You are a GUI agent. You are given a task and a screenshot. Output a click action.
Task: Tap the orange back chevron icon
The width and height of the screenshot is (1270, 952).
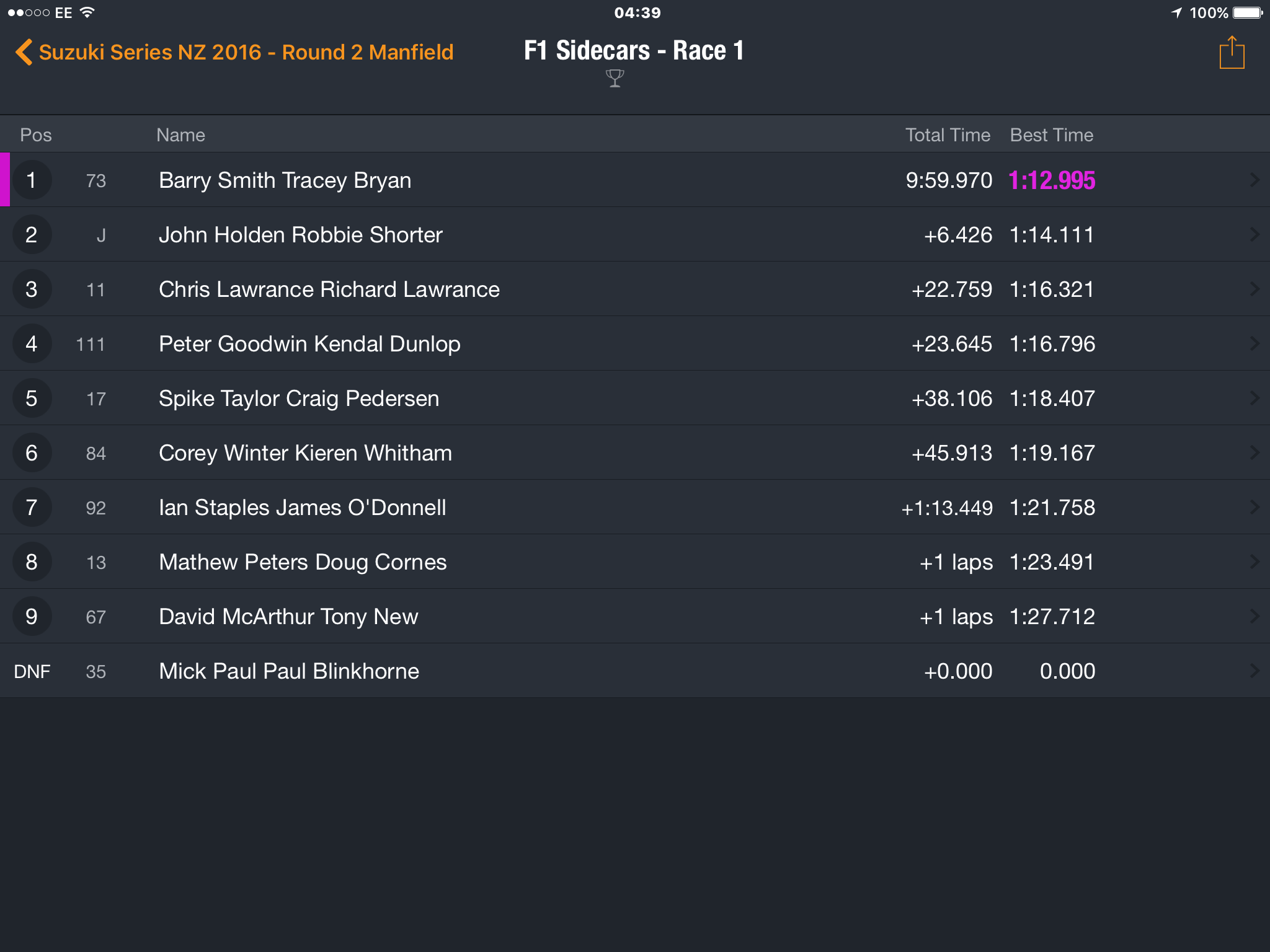point(24,52)
